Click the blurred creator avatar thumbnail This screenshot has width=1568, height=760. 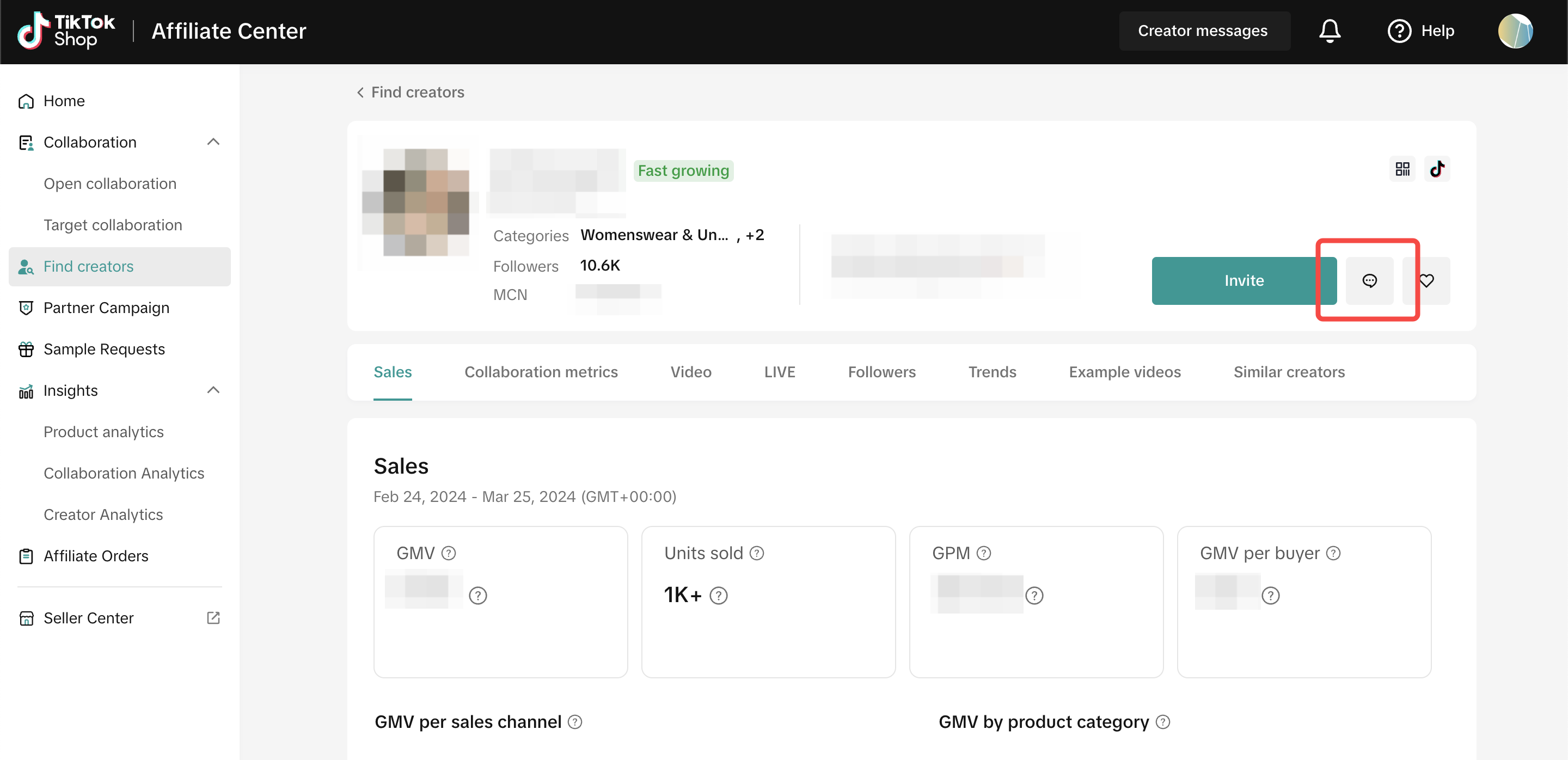[x=416, y=203]
